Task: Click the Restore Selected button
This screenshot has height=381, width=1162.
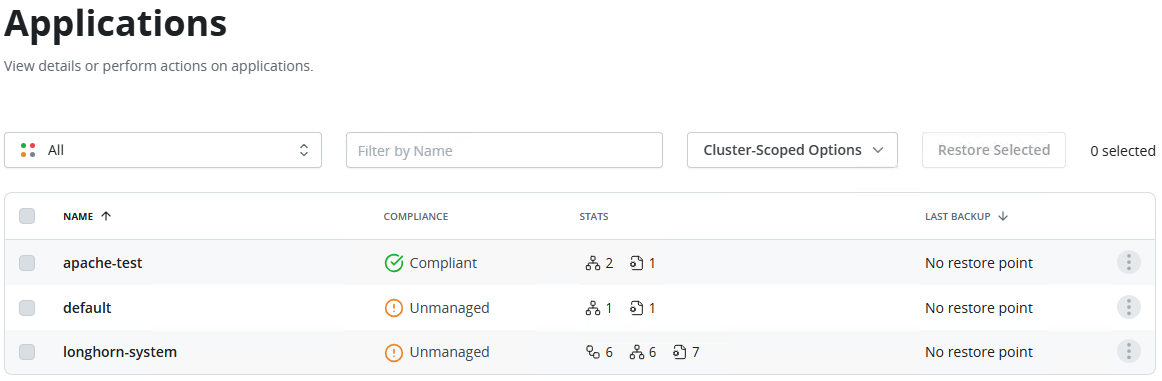Action: point(994,150)
